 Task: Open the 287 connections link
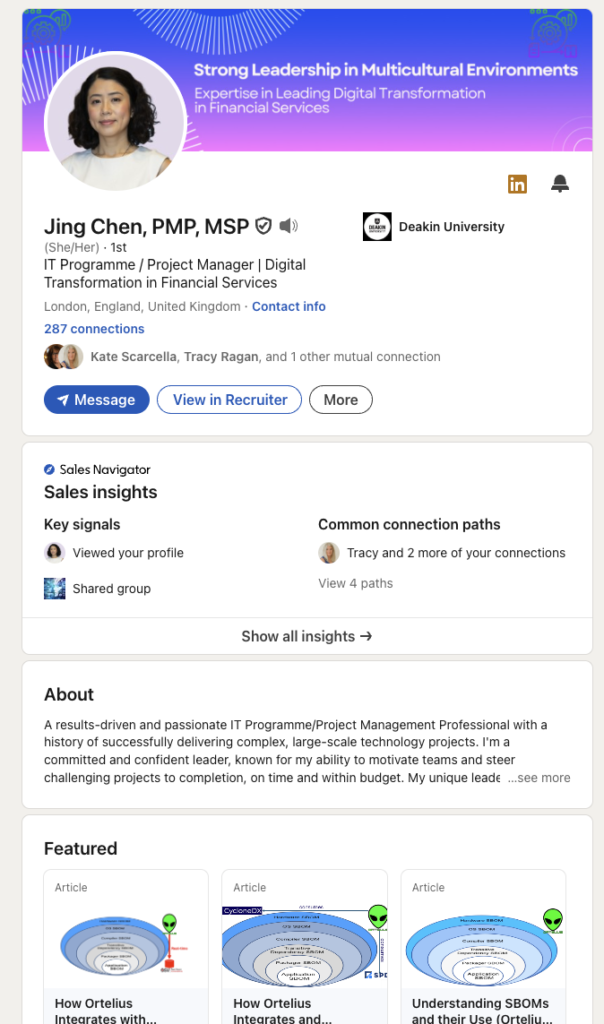coord(94,329)
